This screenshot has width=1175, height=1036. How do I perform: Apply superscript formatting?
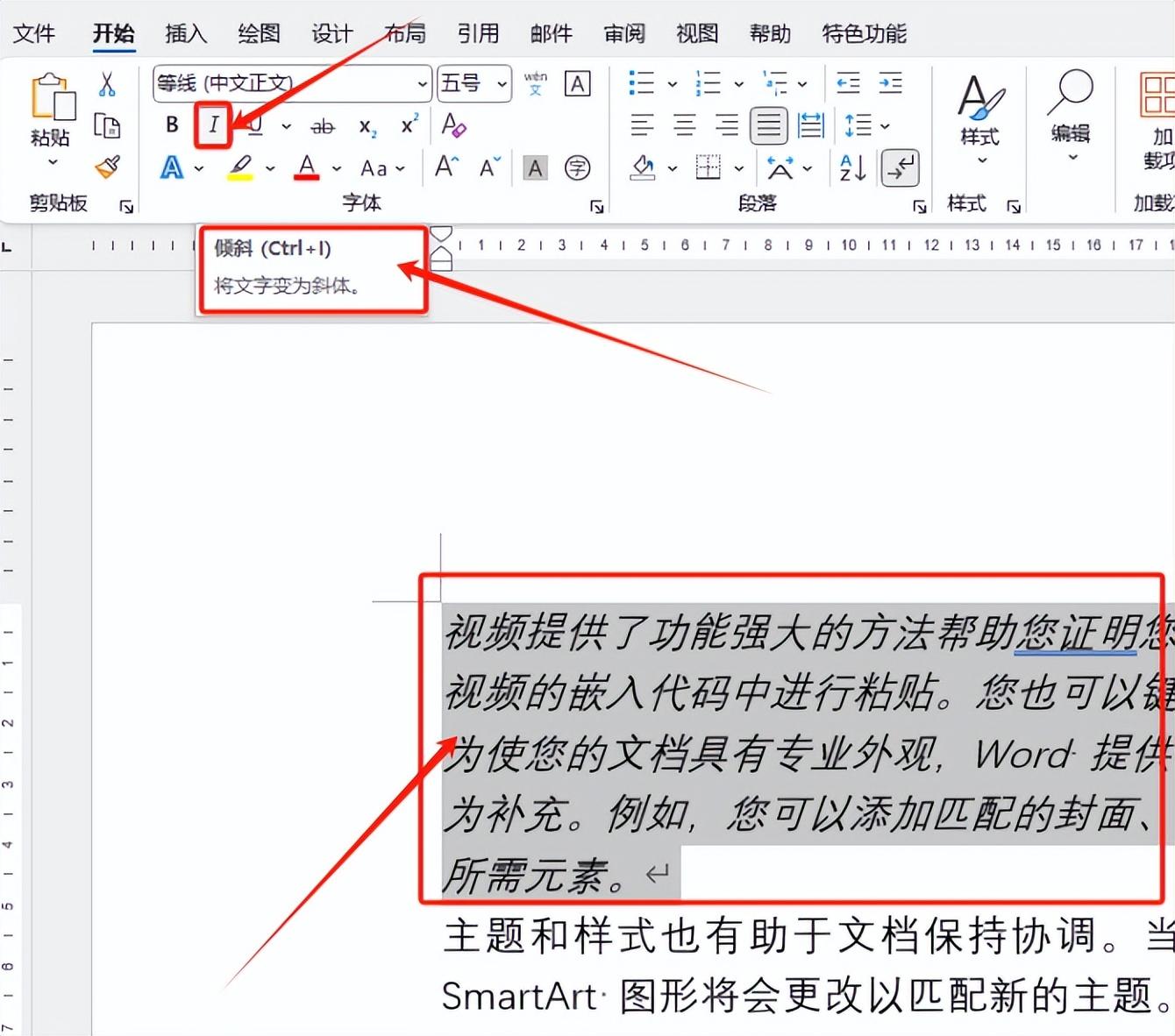point(408,125)
